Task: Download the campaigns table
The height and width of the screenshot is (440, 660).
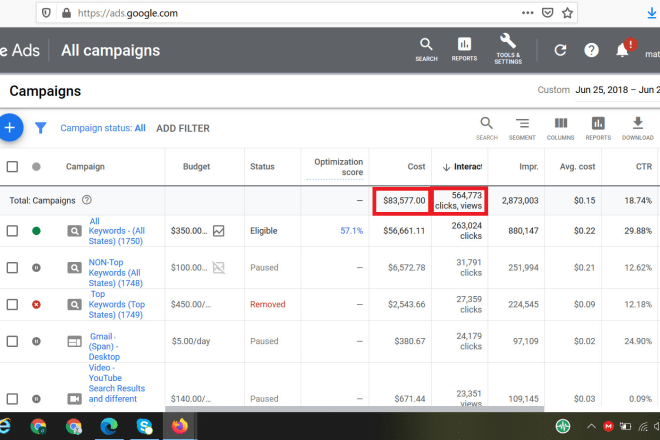Action: [x=638, y=128]
